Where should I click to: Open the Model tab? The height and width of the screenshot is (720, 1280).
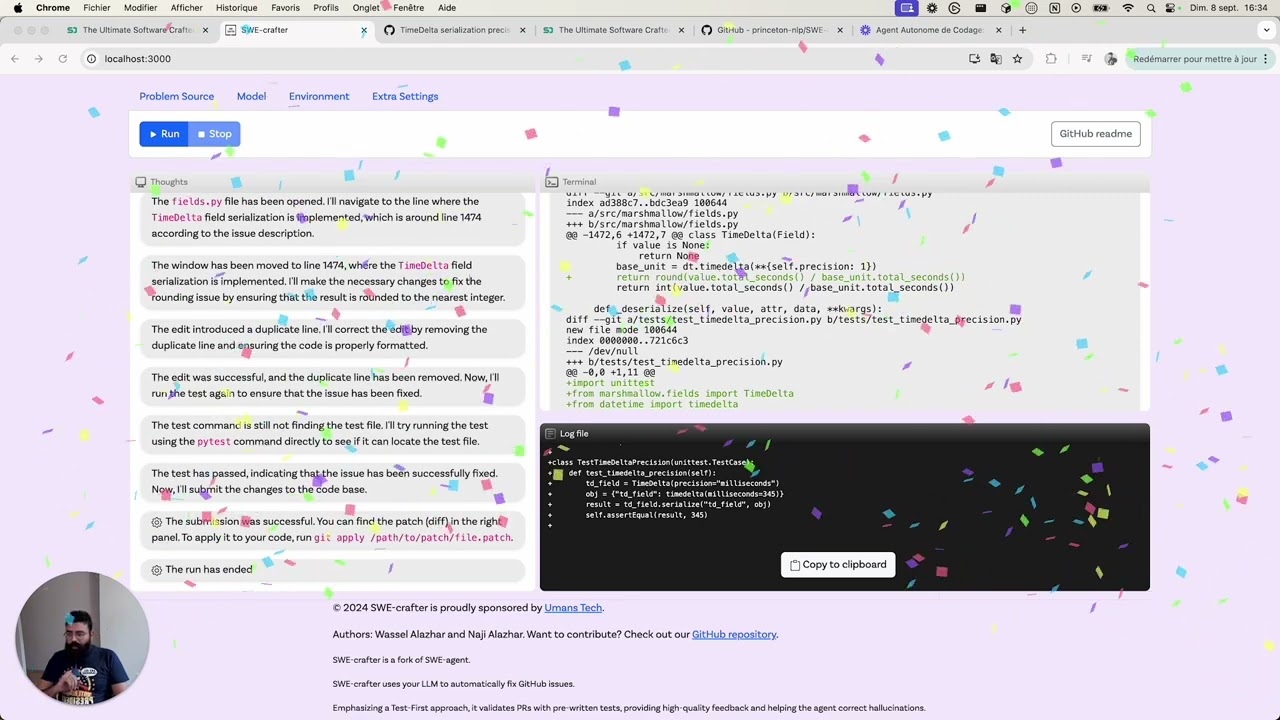tap(251, 96)
